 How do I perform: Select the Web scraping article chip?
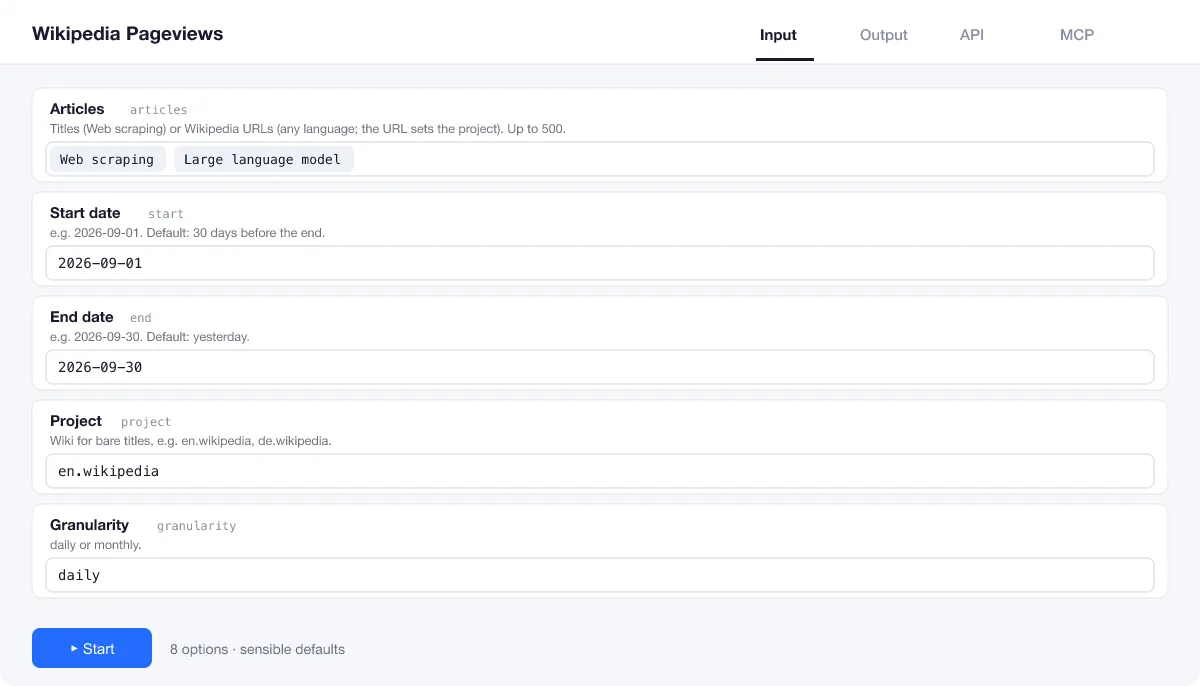click(x=107, y=159)
